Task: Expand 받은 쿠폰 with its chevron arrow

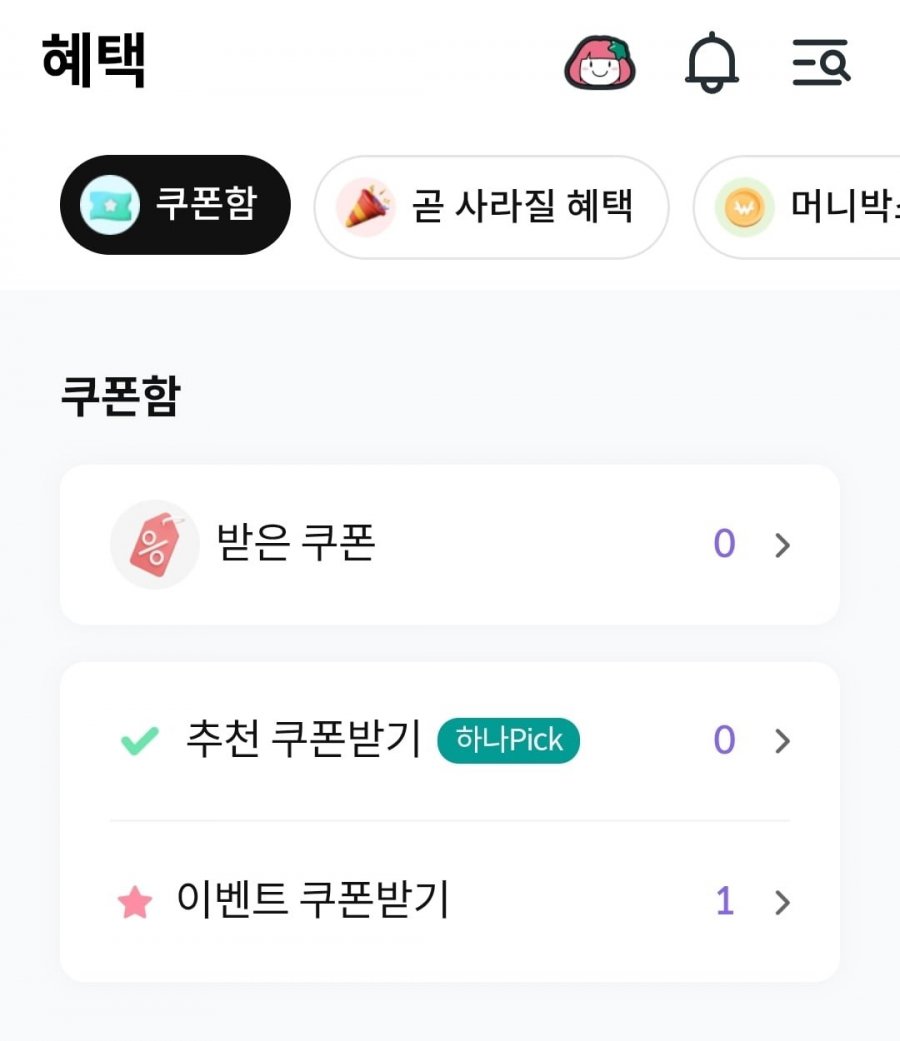Action: pyautogui.click(x=783, y=545)
